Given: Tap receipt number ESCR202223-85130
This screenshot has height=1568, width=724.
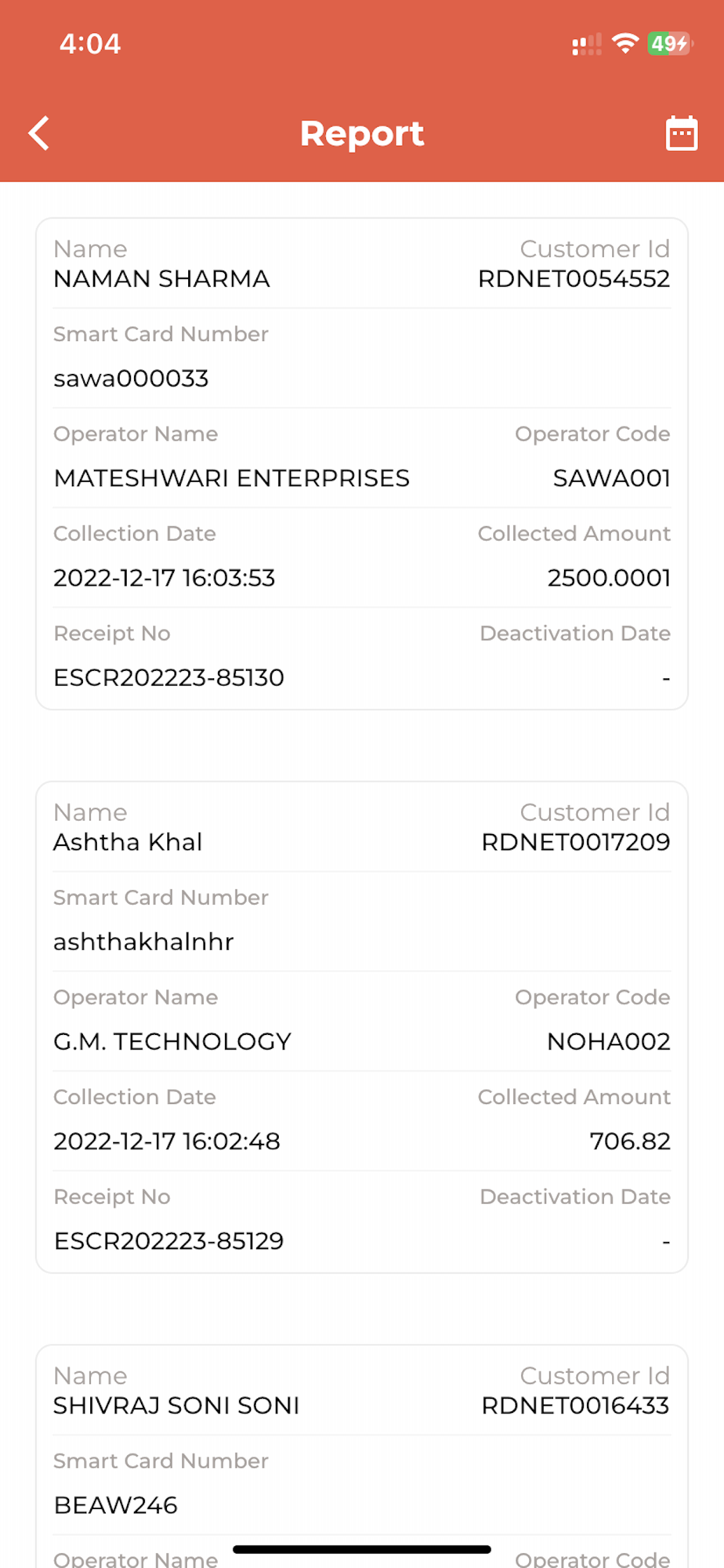Looking at the screenshot, I should 168,677.
